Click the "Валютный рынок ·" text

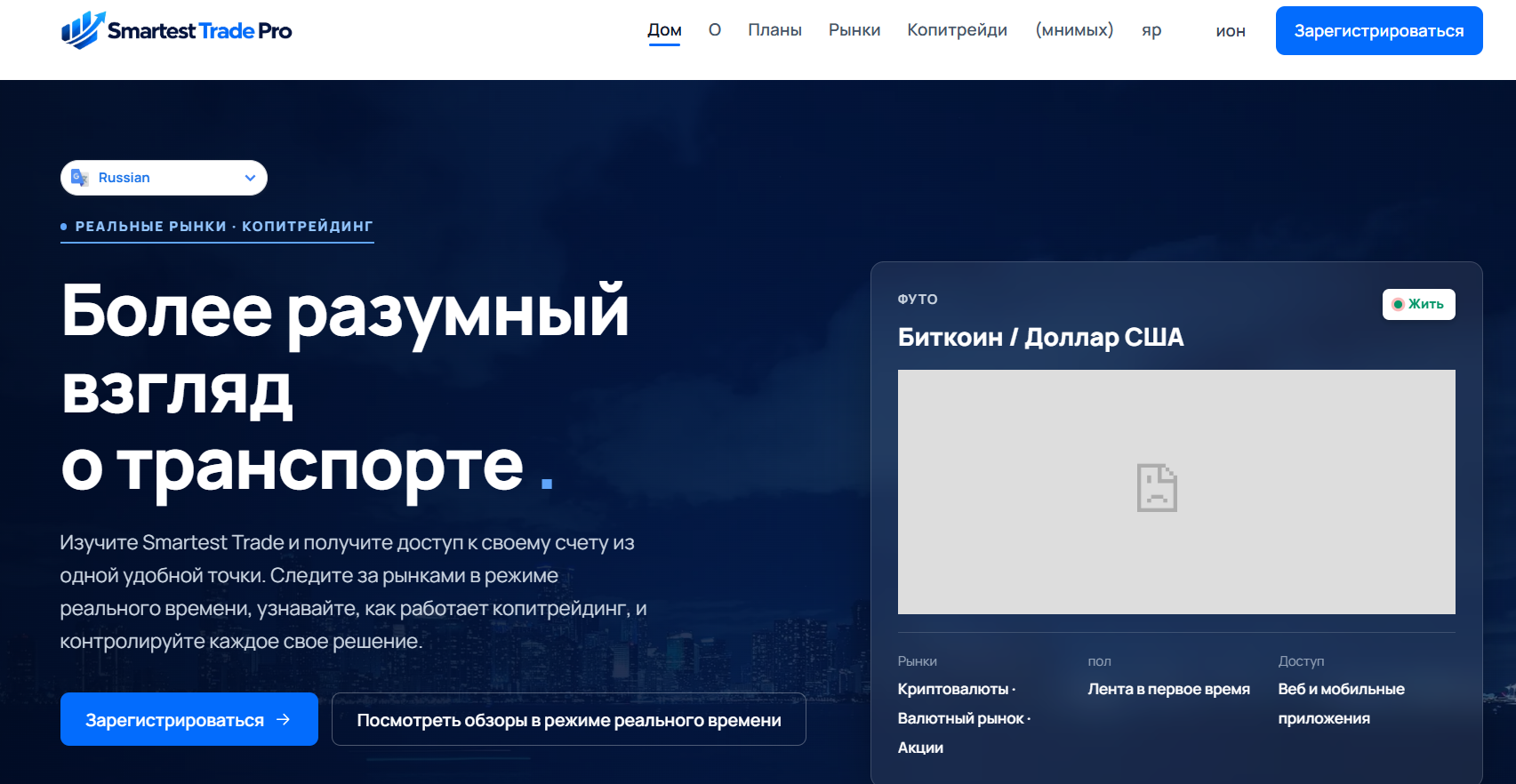point(964,718)
